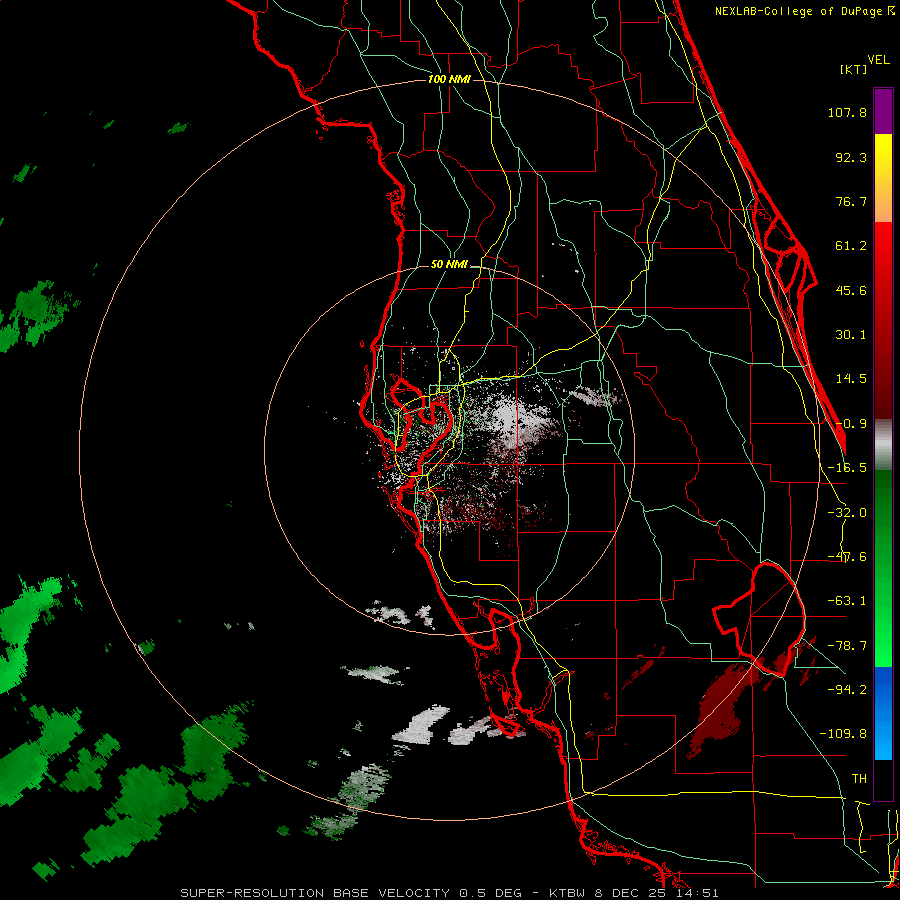900x900 pixels.
Task: Click the -63.1 legend value
Action: [847, 601]
